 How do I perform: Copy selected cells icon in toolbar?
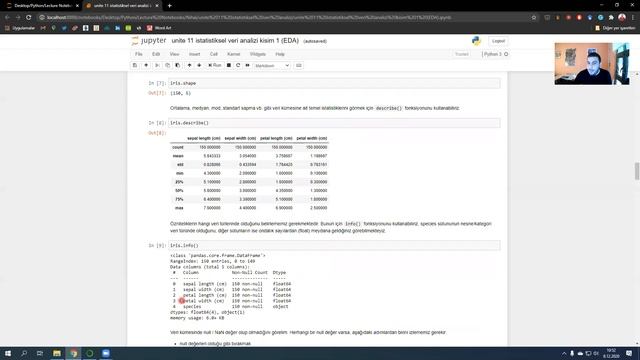pos(167,65)
